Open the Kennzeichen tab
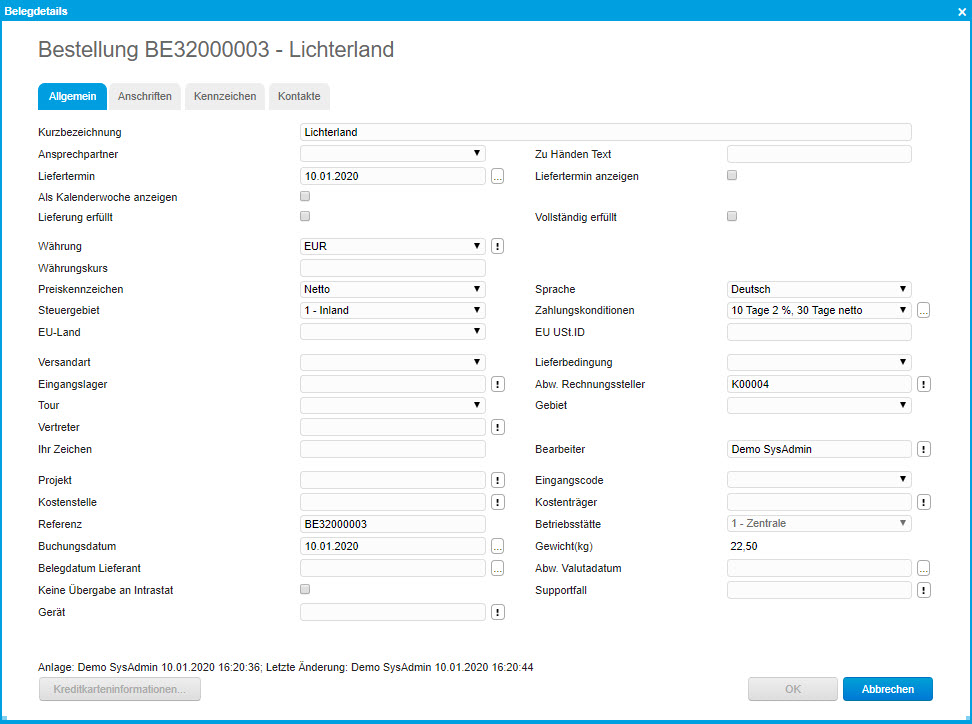 [x=225, y=96]
